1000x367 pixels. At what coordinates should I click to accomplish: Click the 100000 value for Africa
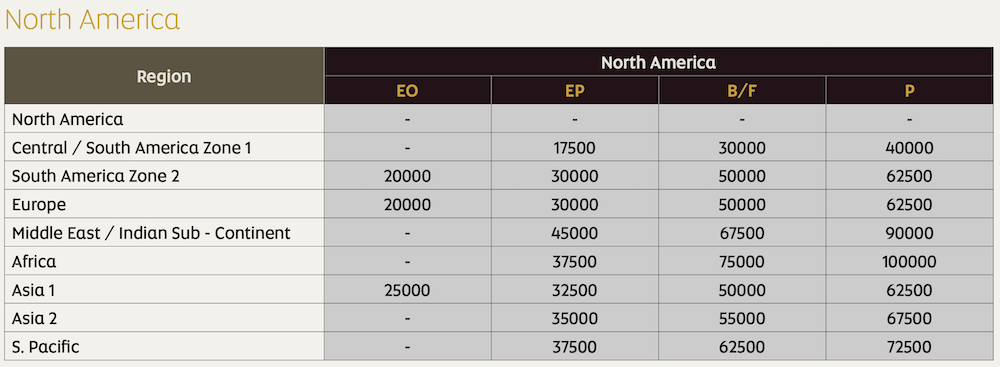909,262
